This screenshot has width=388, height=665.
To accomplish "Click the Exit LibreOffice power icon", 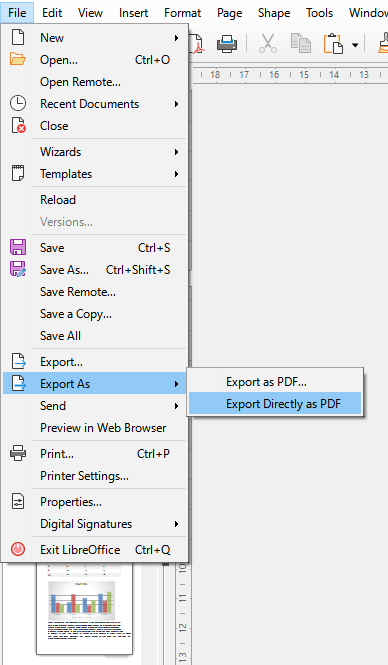I will tap(18, 549).
